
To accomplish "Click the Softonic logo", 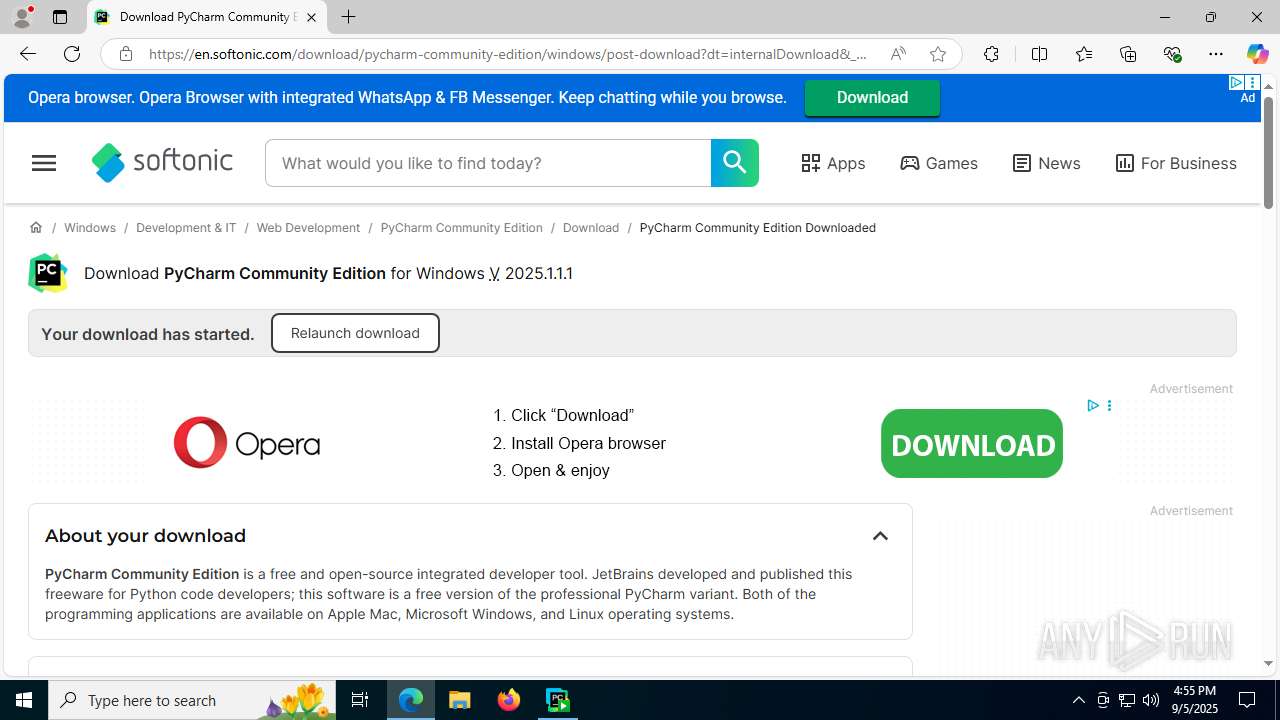I will pos(162,162).
